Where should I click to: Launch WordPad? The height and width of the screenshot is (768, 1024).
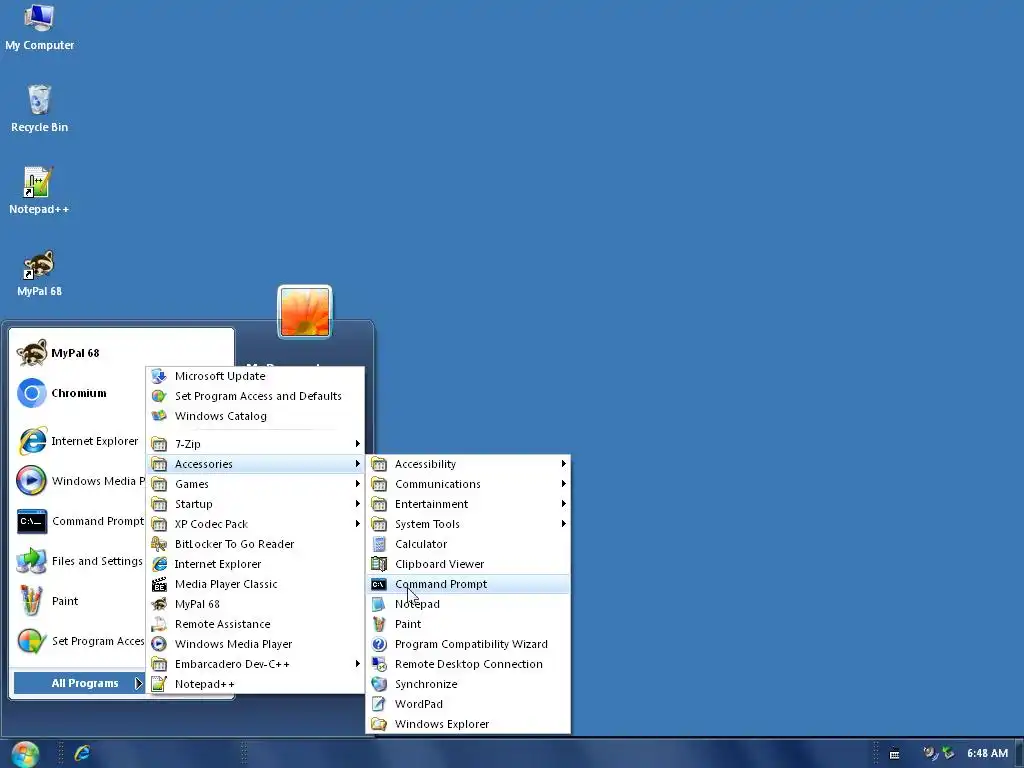[468, 704]
